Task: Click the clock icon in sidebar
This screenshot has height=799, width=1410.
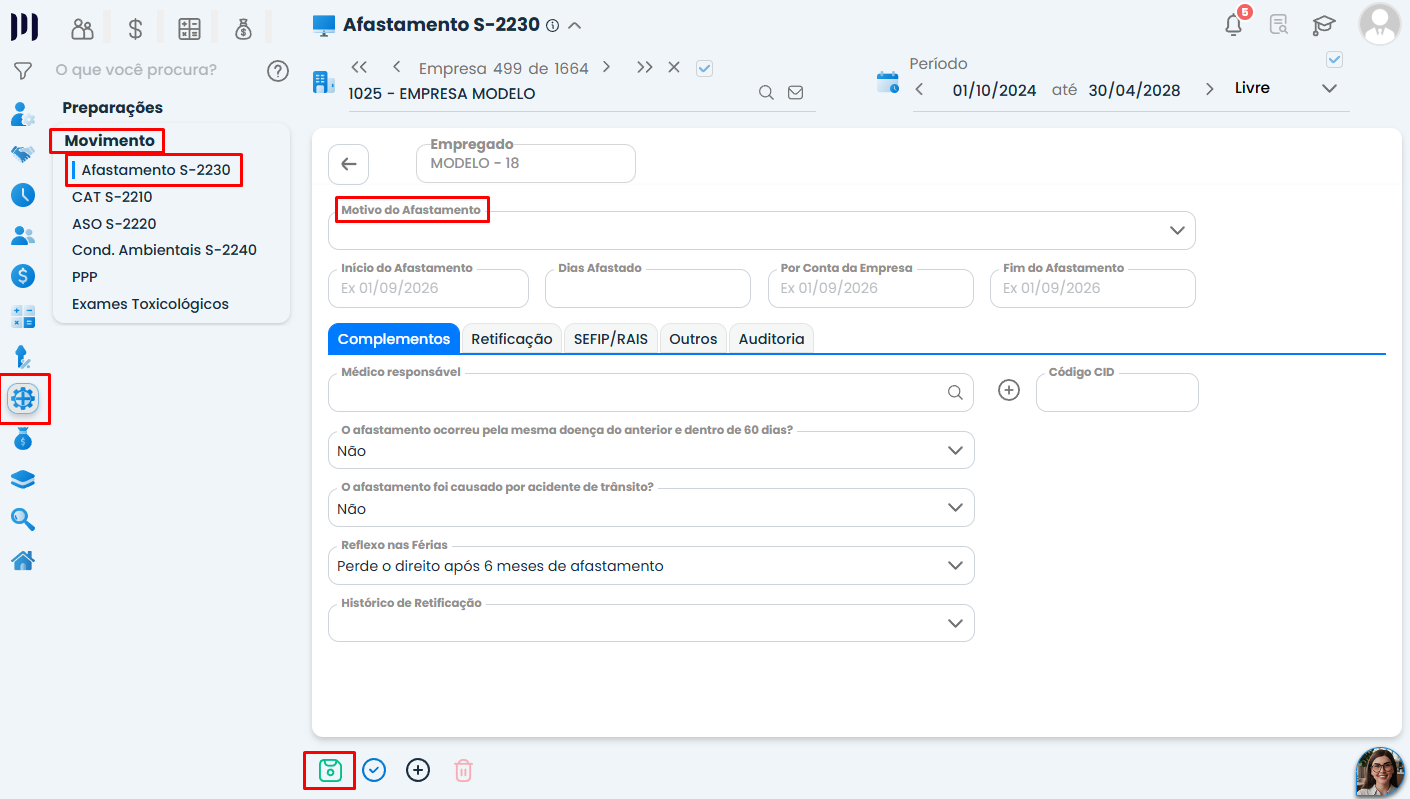Action: [23, 195]
